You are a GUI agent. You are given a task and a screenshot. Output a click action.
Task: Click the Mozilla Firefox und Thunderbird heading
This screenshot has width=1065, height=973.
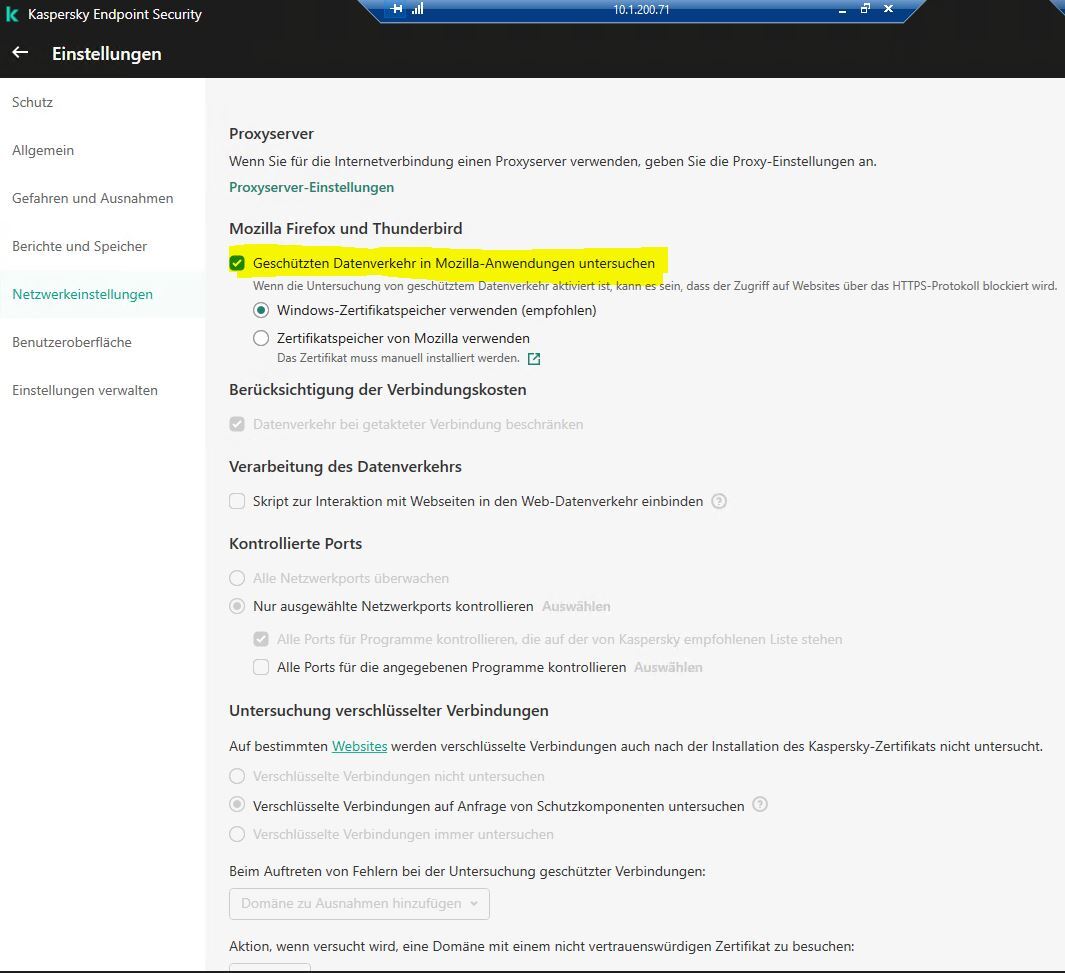click(346, 229)
